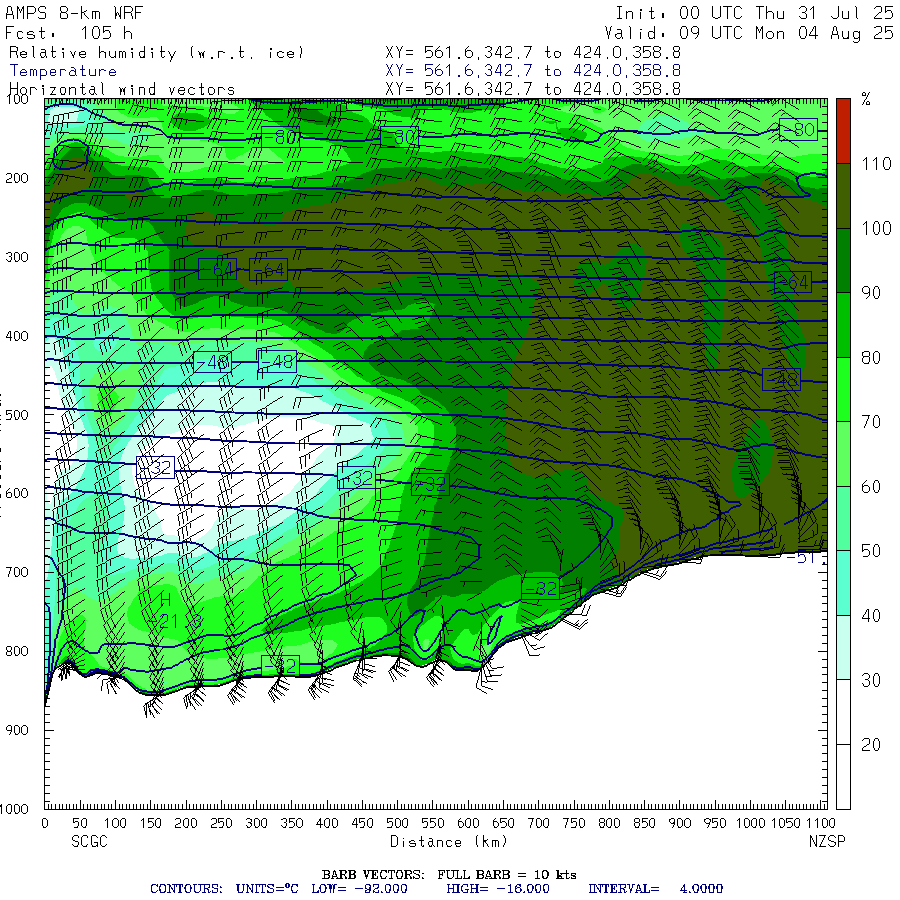The height and width of the screenshot is (900, 900).
Task: Click the '200' tick label on the pressure axis
Action: point(17,178)
